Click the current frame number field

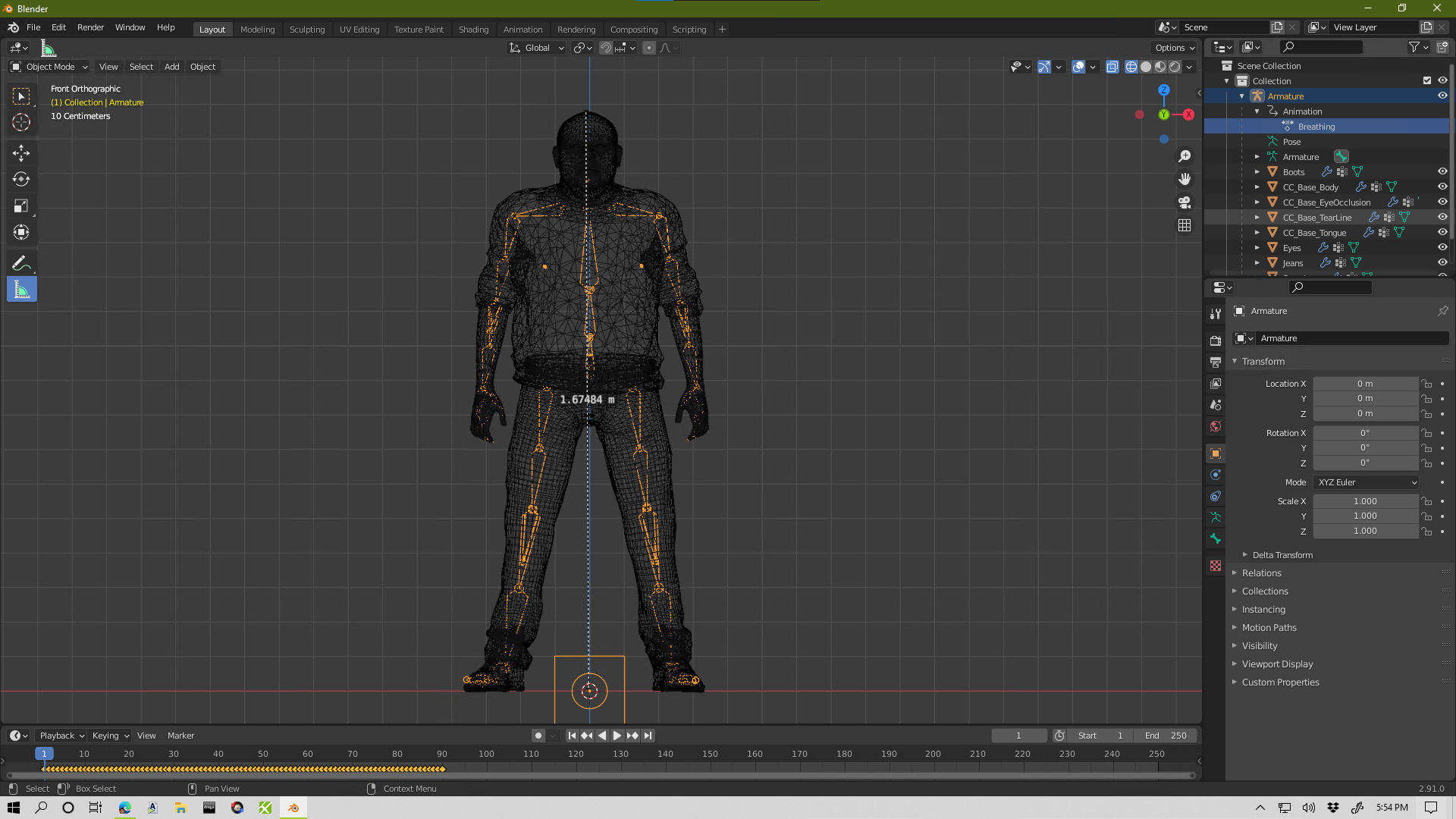pos(1018,736)
